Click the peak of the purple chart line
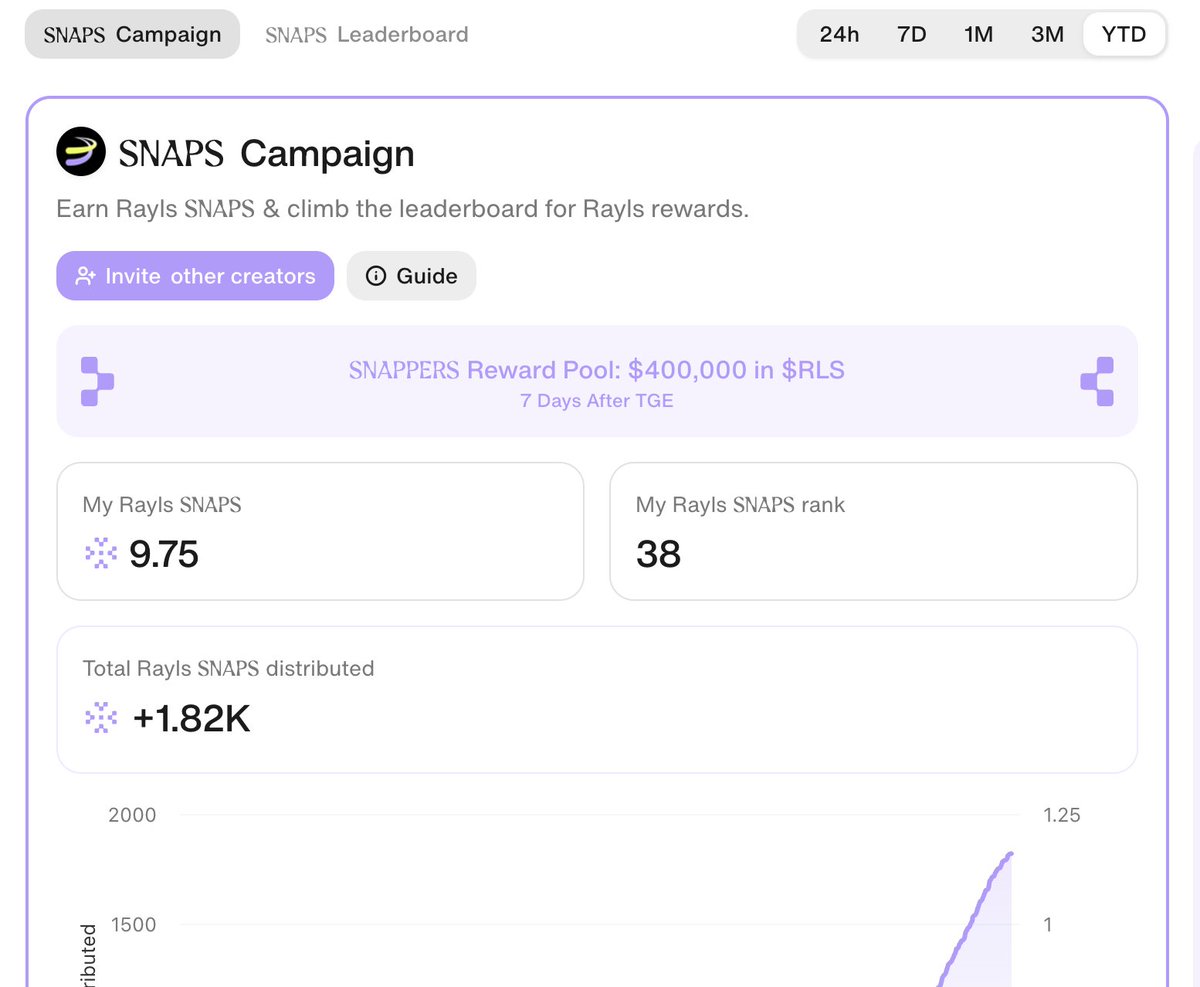Image resolution: width=1200 pixels, height=987 pixels. click(x=1011, y=854)
